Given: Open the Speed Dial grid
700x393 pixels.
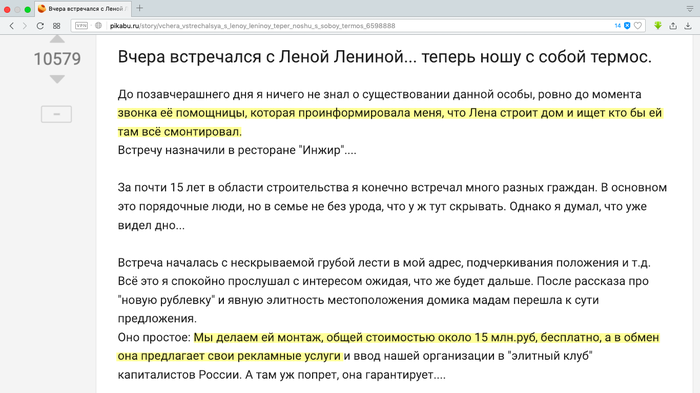Looking at the screenshot, I should point(56,26).
